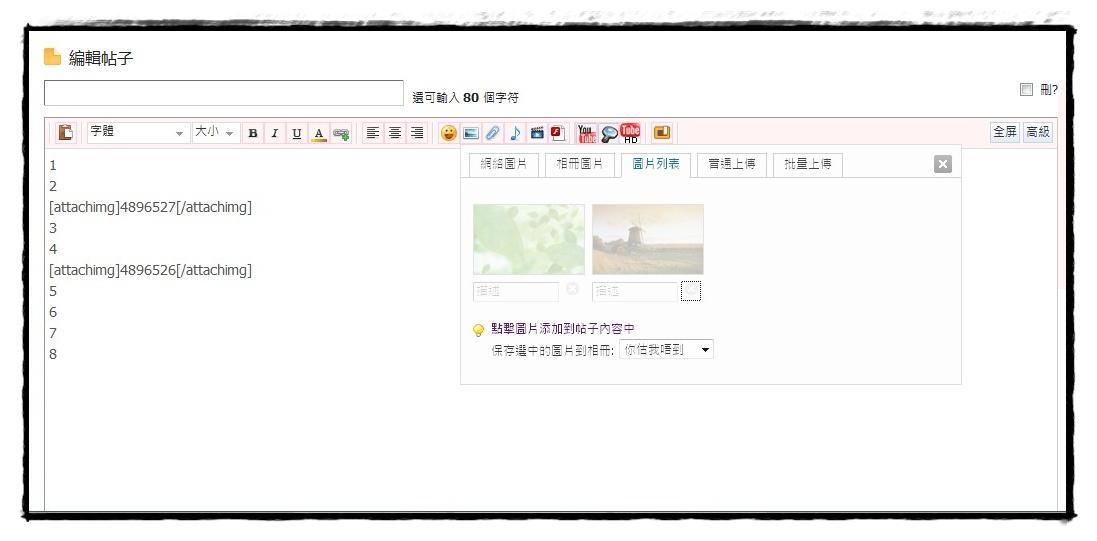The height and width of the screenshot is (541, 1097).
Task: Open the font color picker
Action: click(319, 133)
